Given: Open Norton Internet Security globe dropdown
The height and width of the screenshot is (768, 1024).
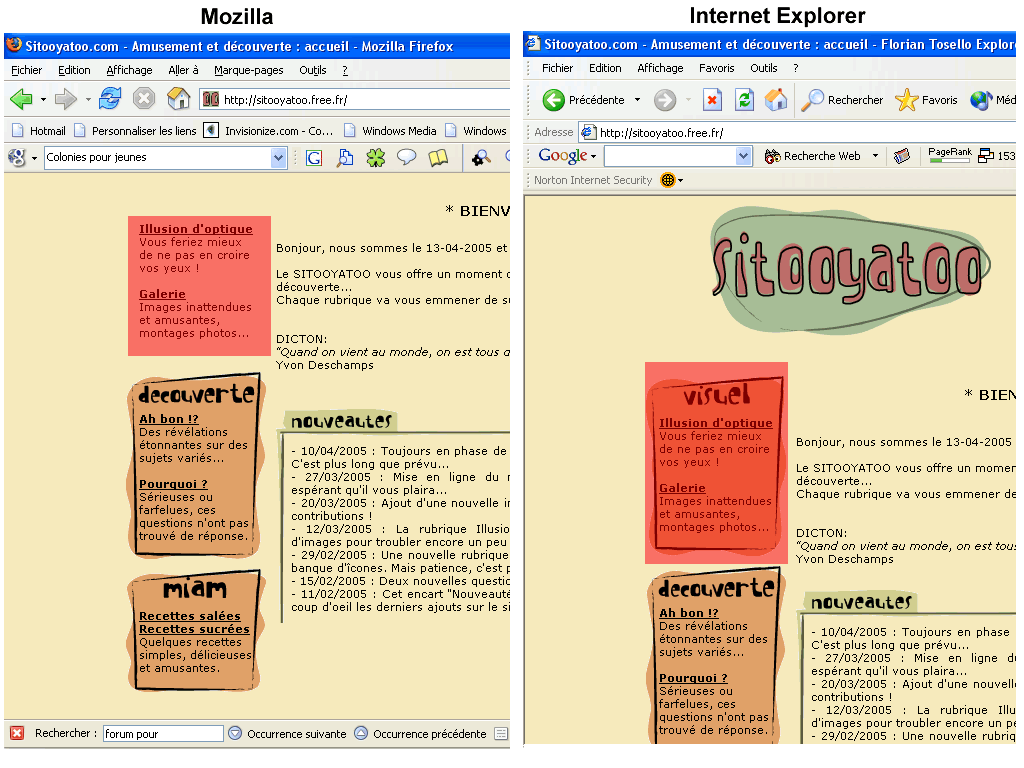Looking at the screenshot, I should (x=672, y=180).
